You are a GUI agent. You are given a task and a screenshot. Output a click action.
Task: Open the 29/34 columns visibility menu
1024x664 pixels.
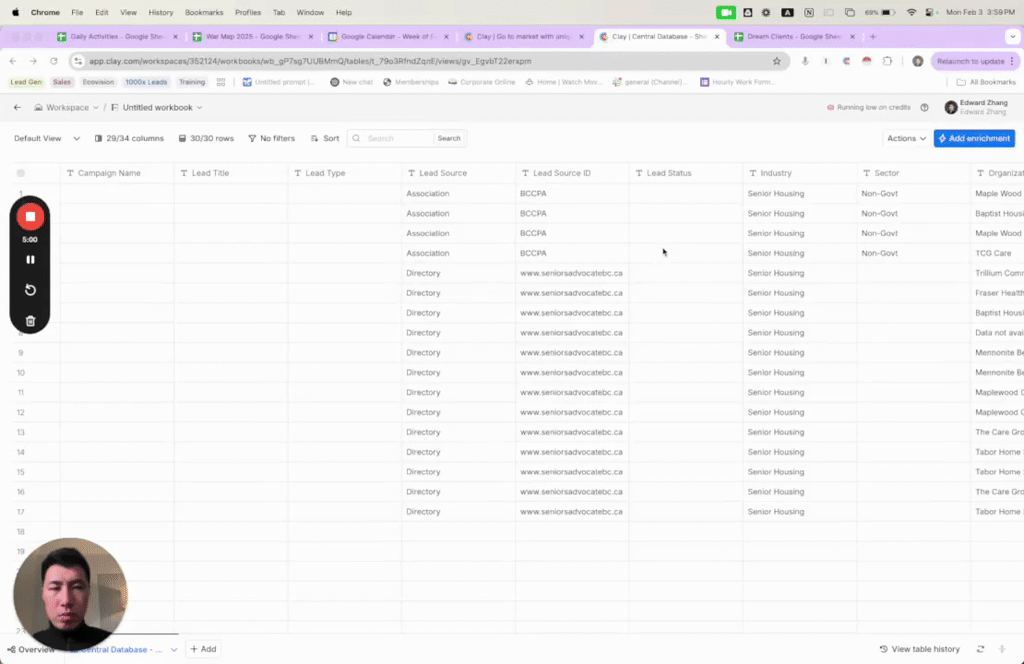tap(128, 139)
